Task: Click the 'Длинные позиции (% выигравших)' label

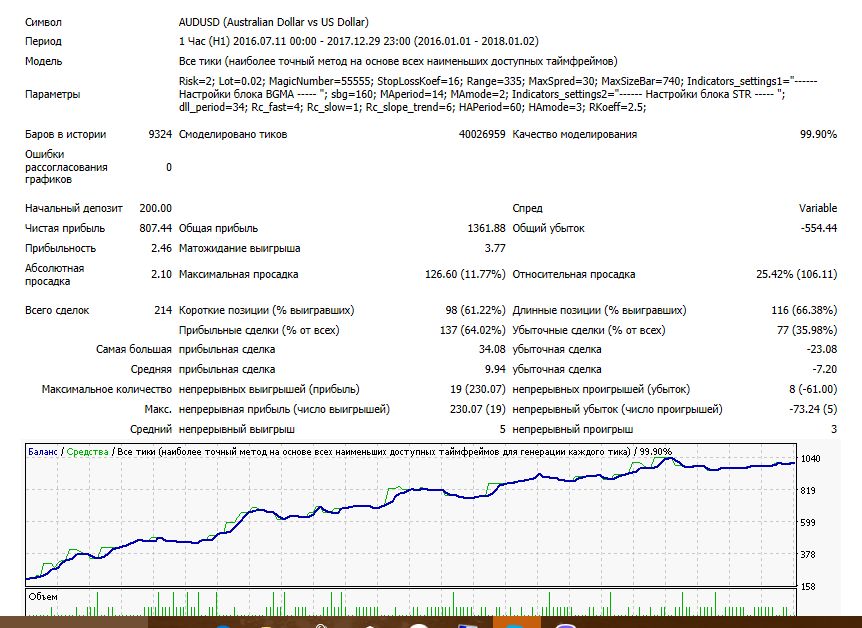Action: tap(599, 310)
